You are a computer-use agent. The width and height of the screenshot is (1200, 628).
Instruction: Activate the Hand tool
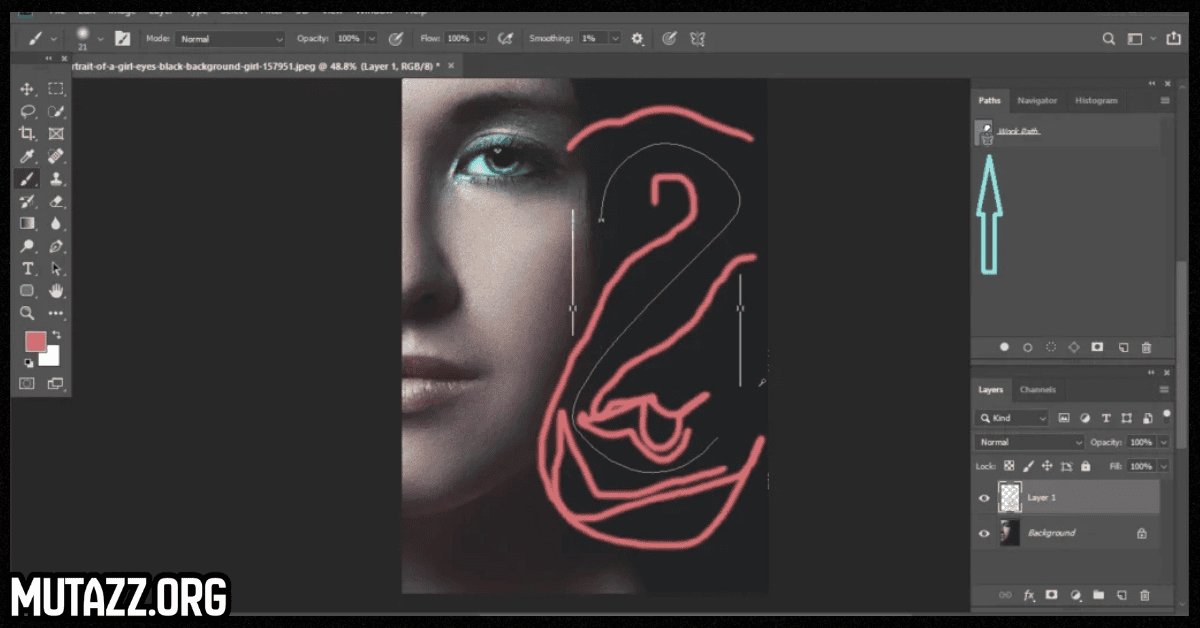(x=56, y=291)
